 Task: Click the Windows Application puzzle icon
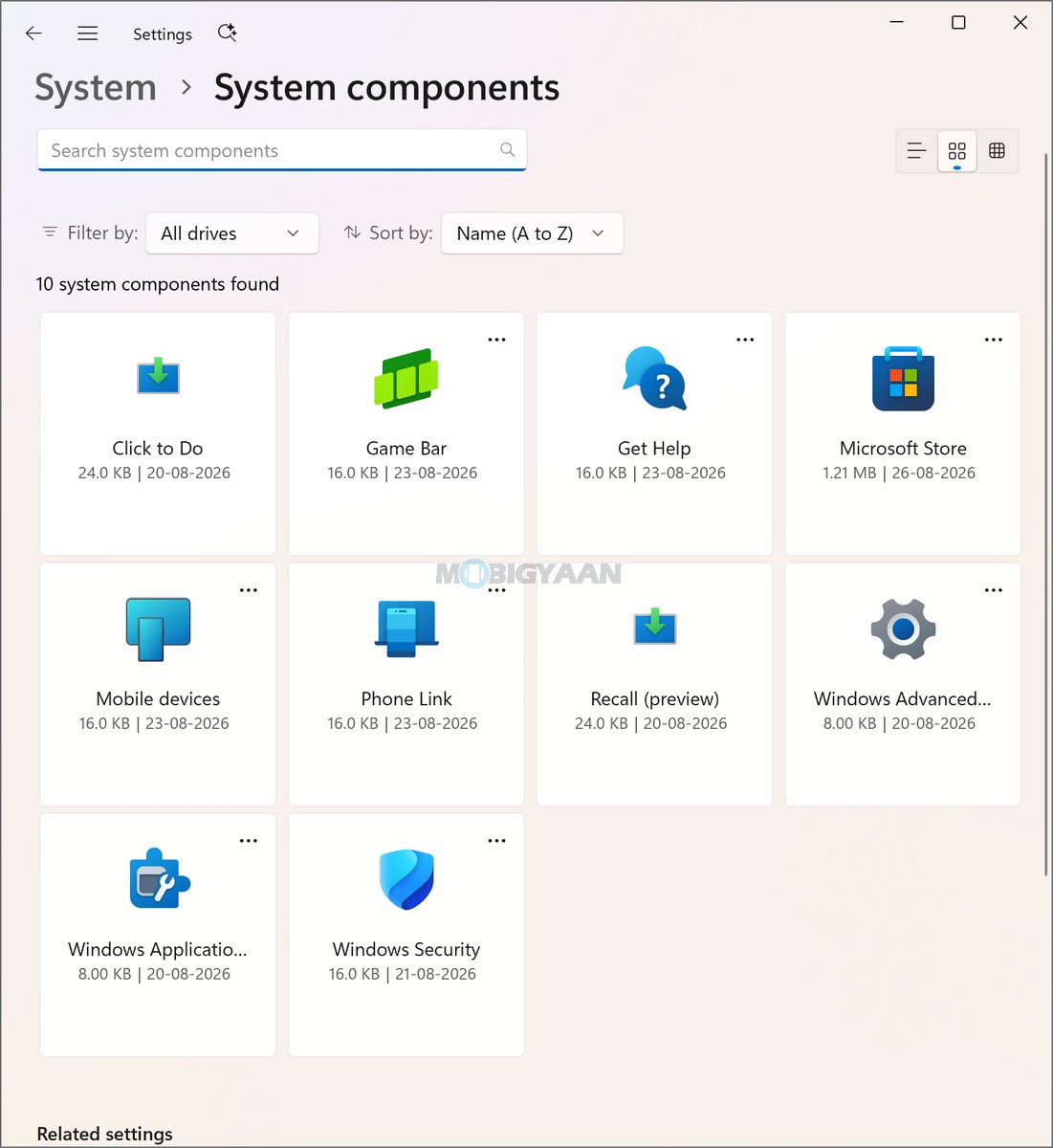point(160,878)
